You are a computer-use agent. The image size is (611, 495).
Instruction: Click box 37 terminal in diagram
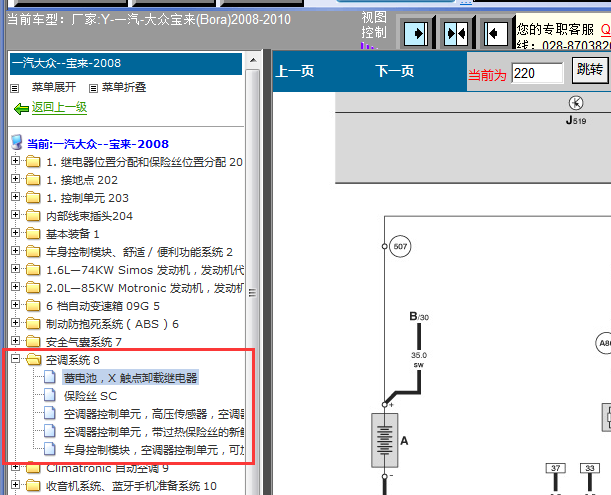click(556, 468)
